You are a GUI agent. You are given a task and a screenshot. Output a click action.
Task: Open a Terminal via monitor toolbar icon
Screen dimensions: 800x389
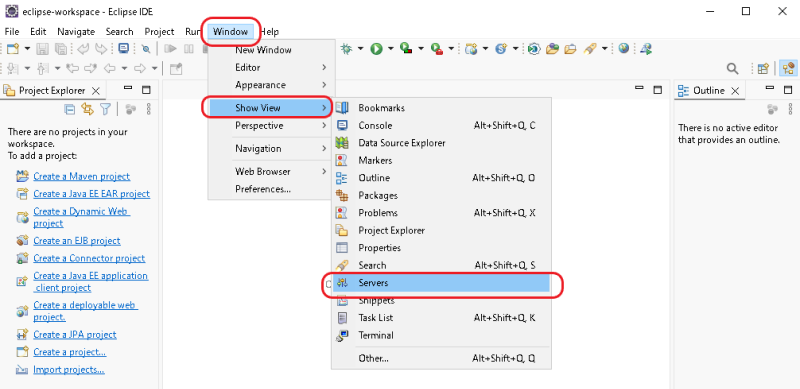(123, 48)
